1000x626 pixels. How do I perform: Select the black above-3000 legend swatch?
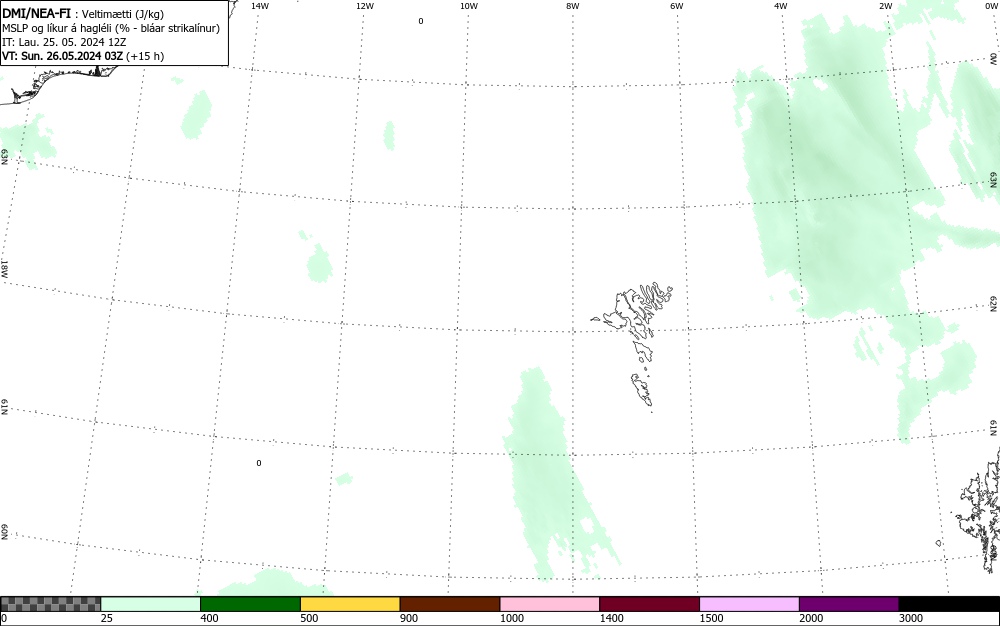pyautogui.click(x=949, y=604)
